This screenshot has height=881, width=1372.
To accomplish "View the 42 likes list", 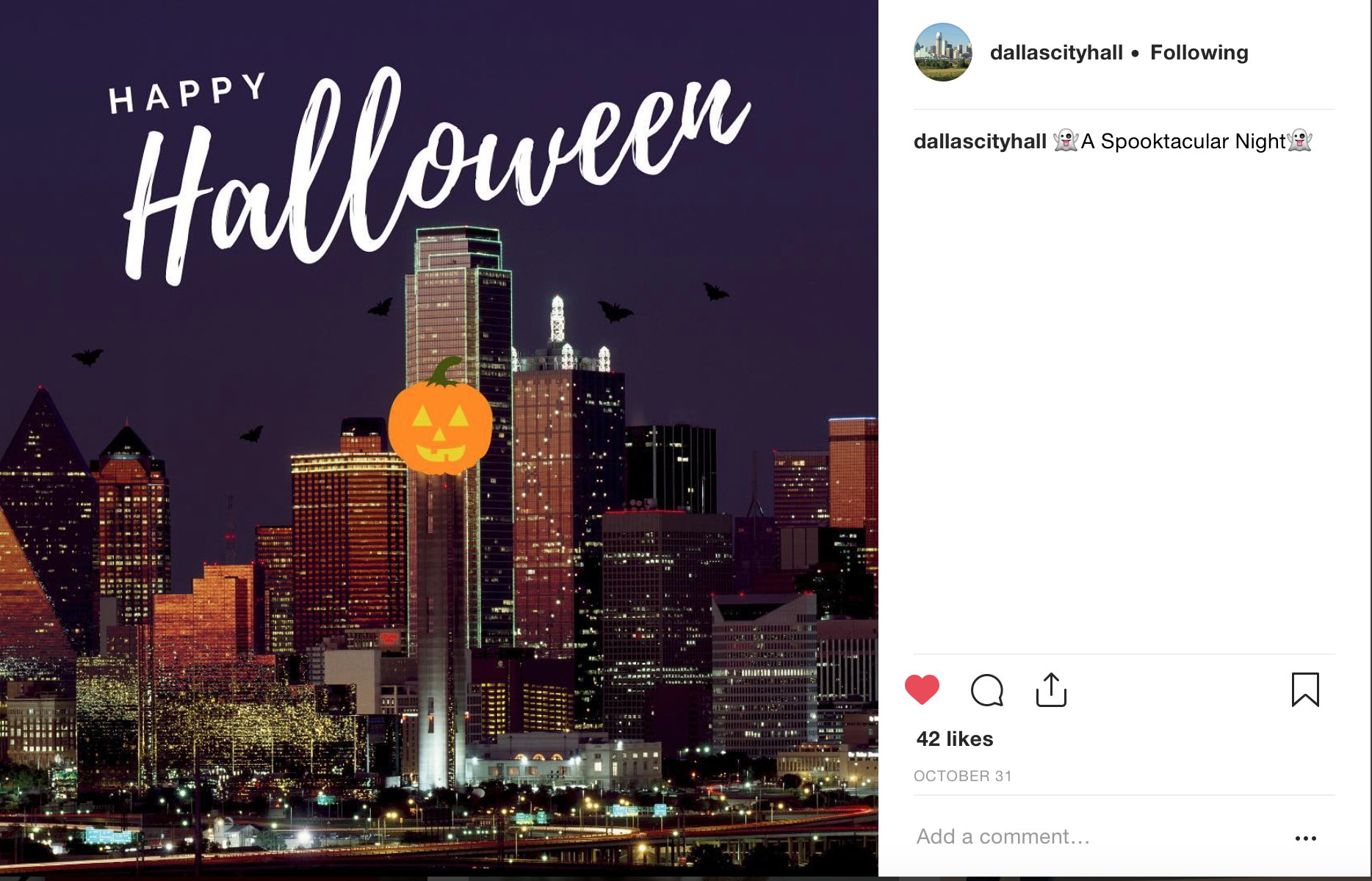I will tap(954, 739).
